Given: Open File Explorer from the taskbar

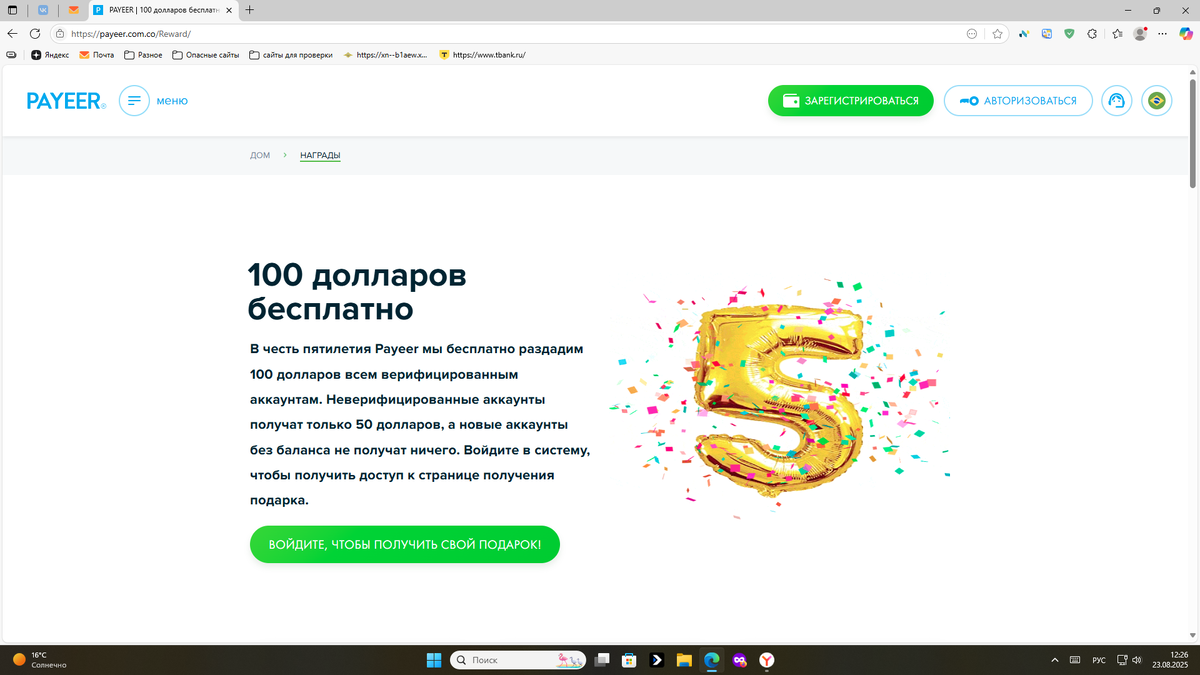Looking at the screenshot, I should pos(684,660).
